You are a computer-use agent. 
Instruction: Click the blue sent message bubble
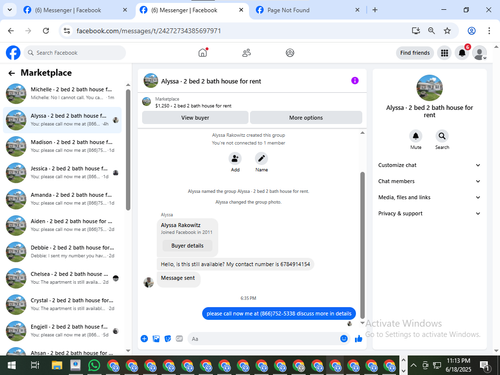[x=279, y=313]
